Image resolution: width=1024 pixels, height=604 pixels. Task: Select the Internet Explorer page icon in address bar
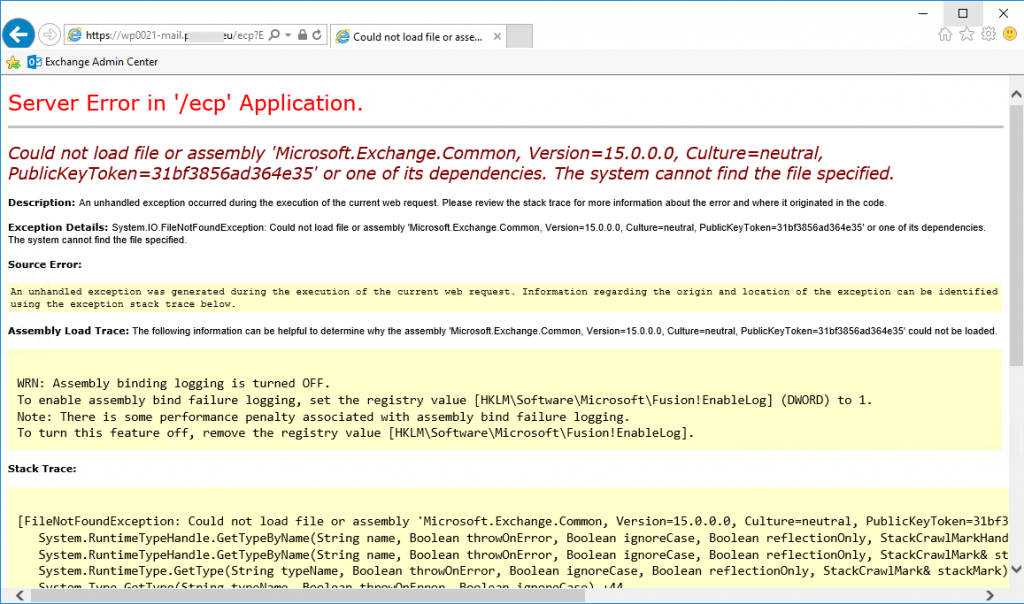(x=76, y=33)
